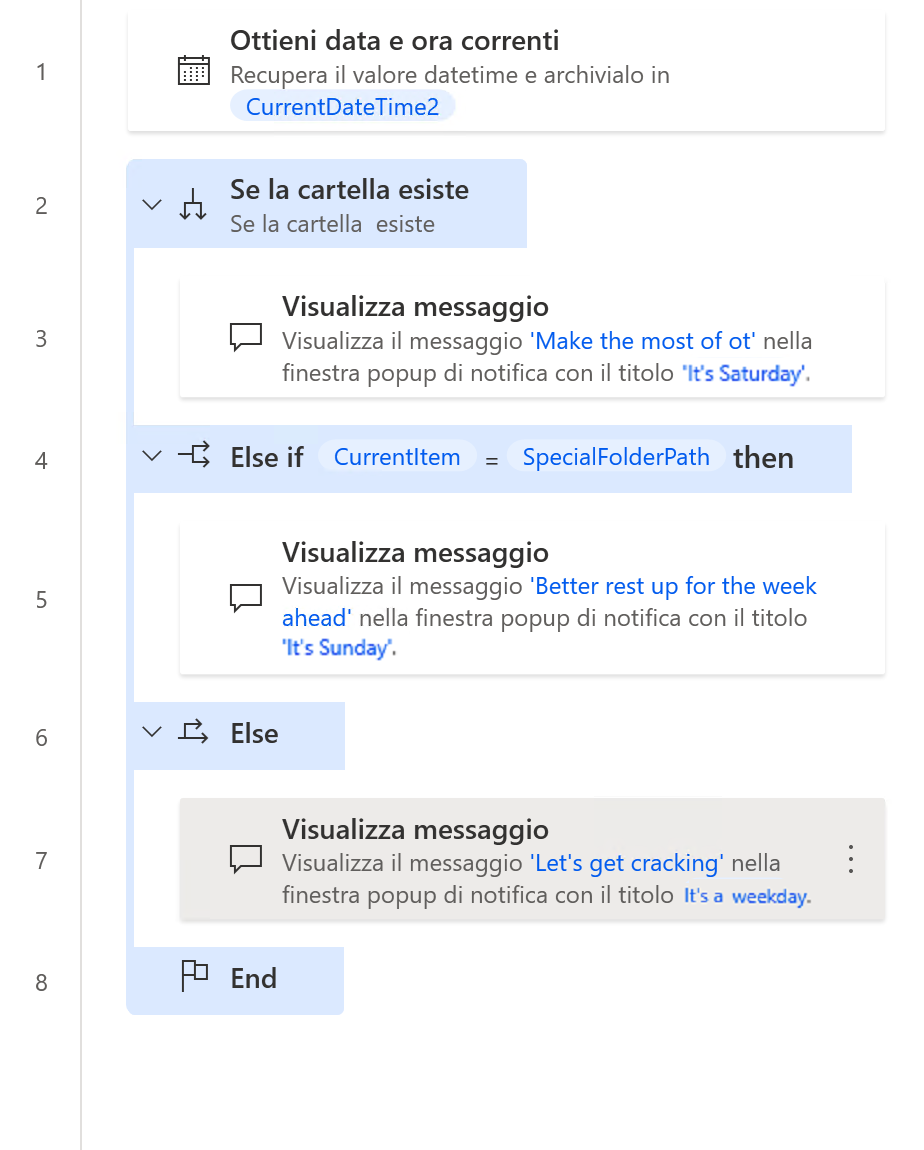Select row number 4 in the flow
The width and height of the screenshot is (924, 1150).
point(41,461)
